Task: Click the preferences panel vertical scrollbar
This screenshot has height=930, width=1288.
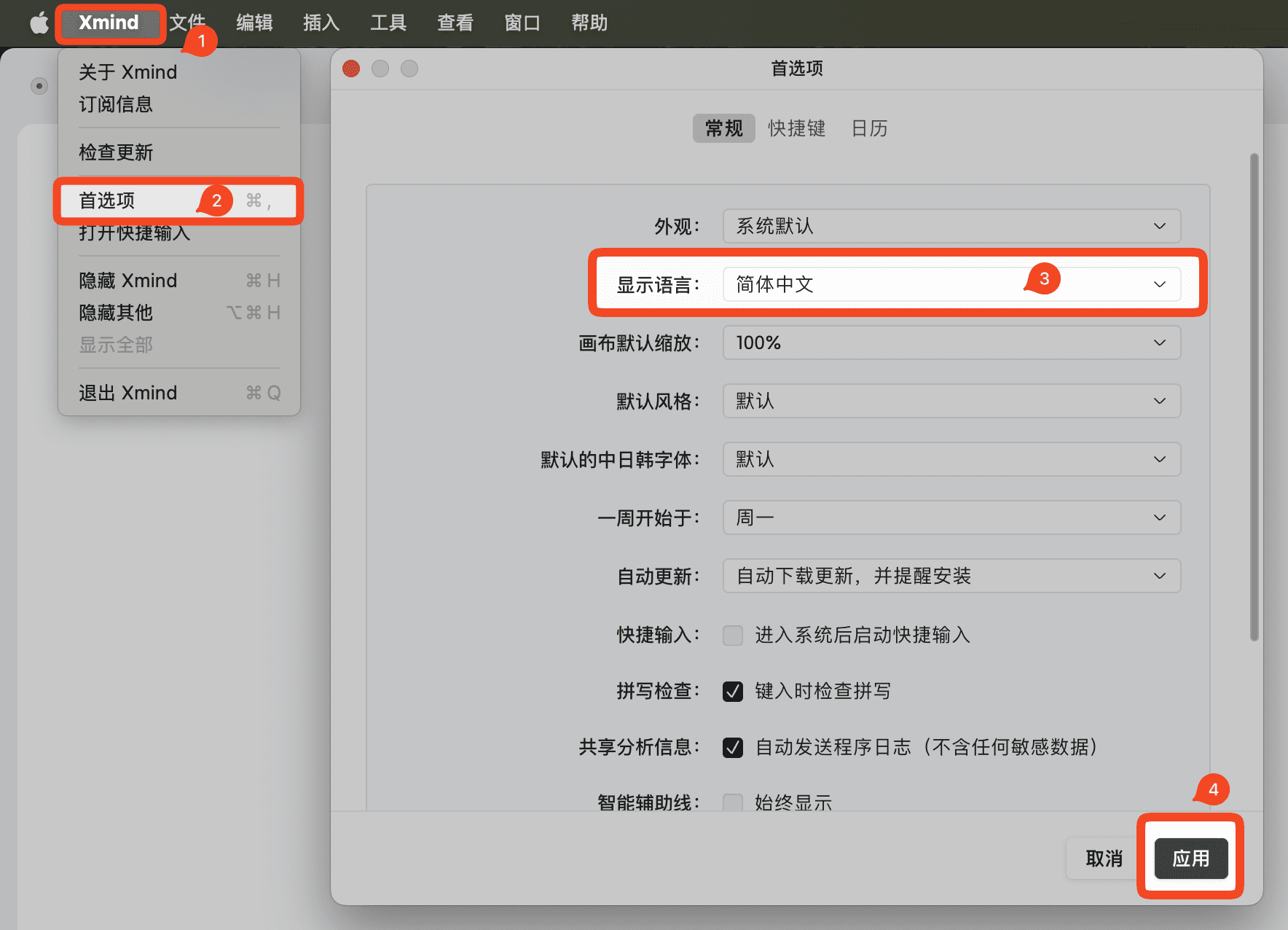Action: [1254, 397]
